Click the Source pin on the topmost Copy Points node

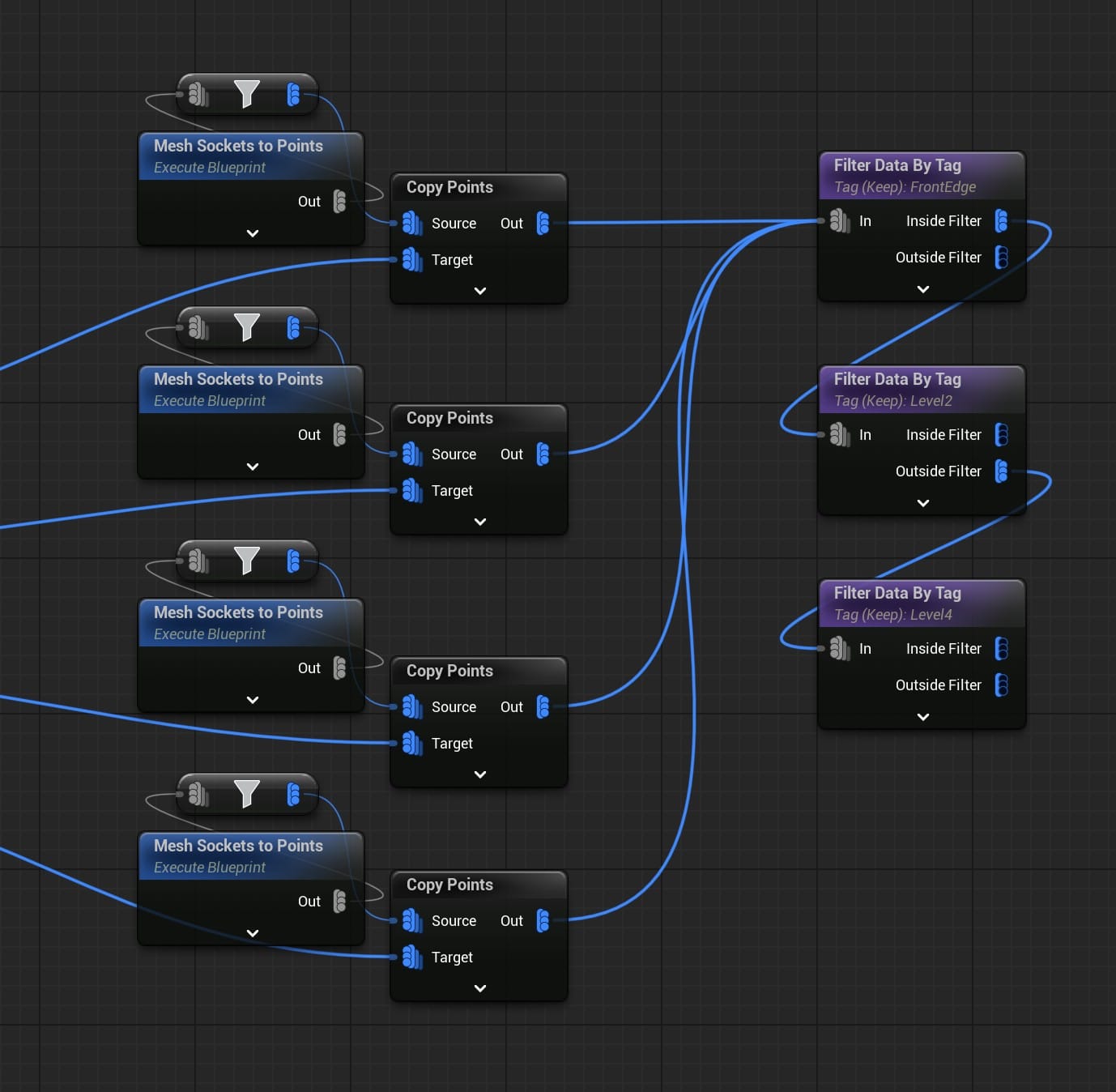tap(412, 224)
